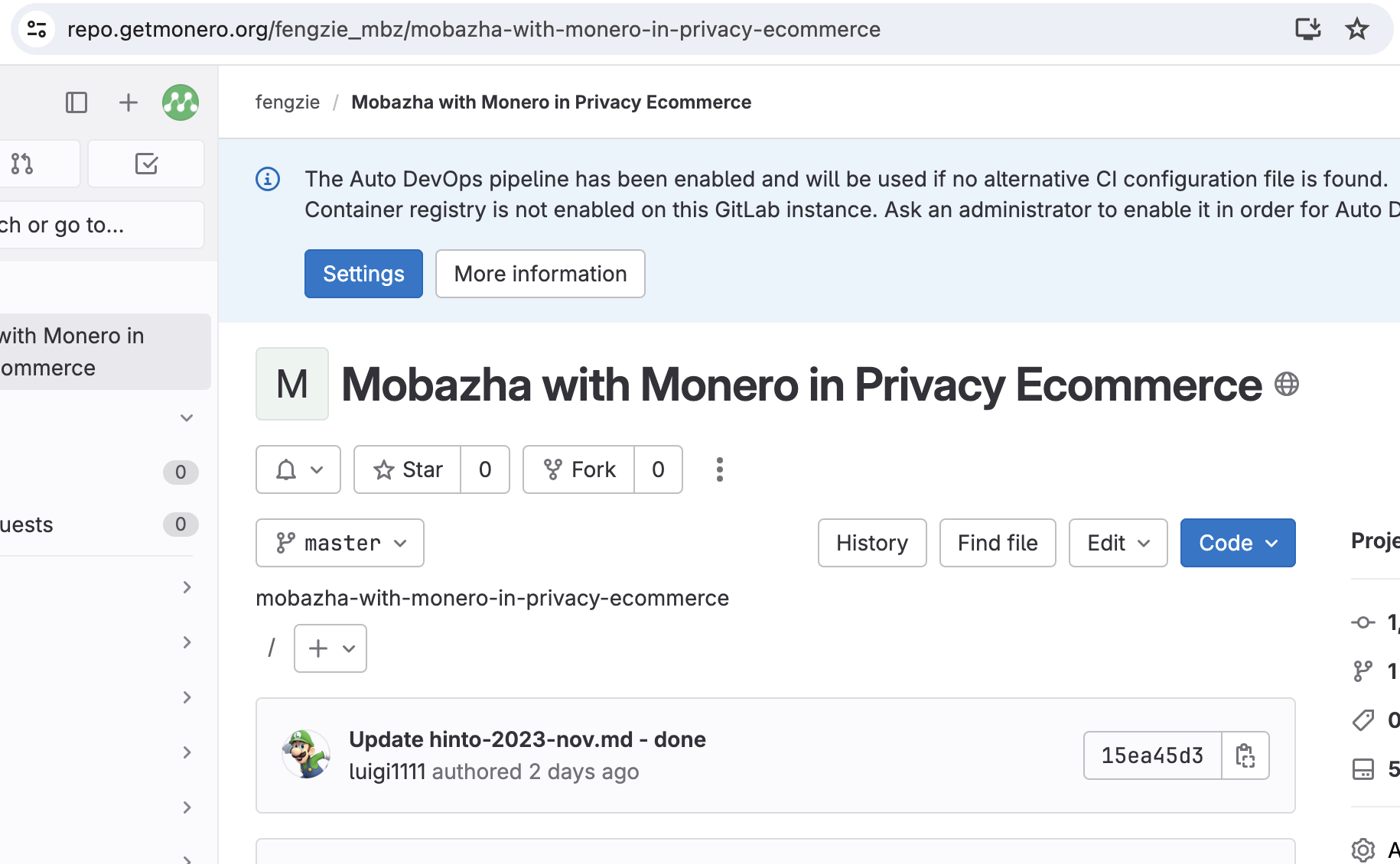Click the info icon in Auto DevOps banner

point(268,179)
